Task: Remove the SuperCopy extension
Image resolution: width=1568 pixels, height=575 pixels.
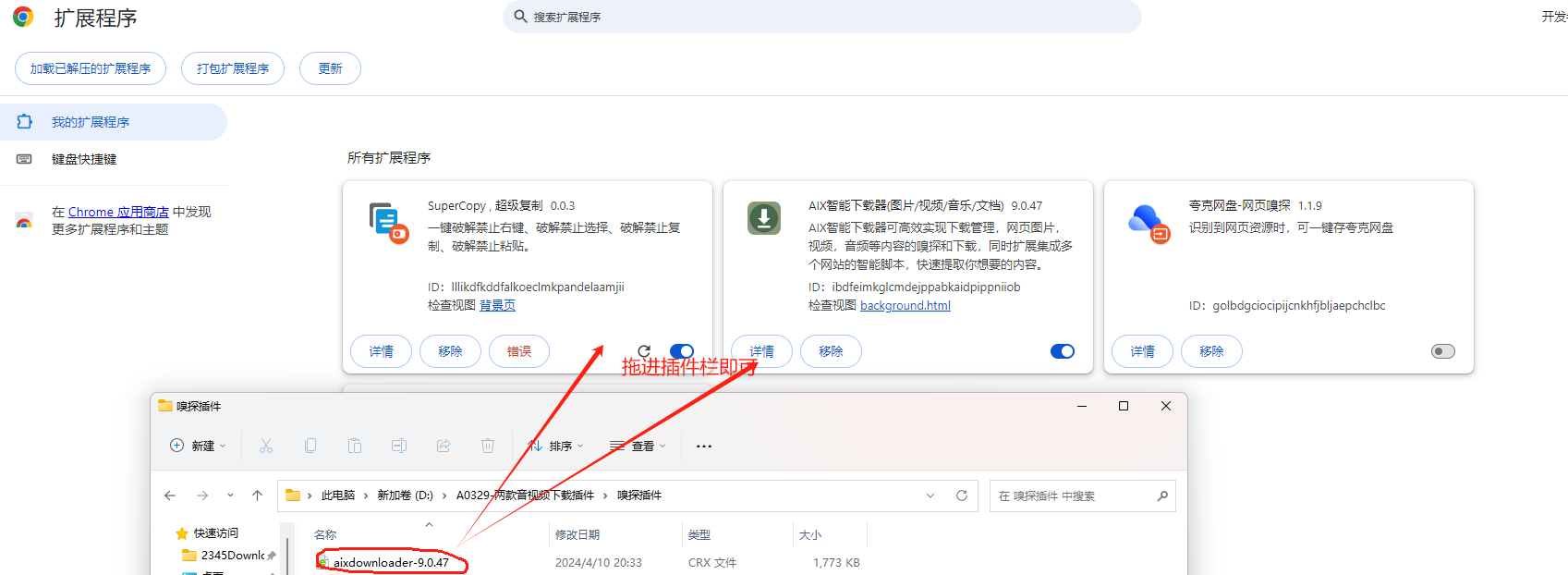Action: coord(450,351)
